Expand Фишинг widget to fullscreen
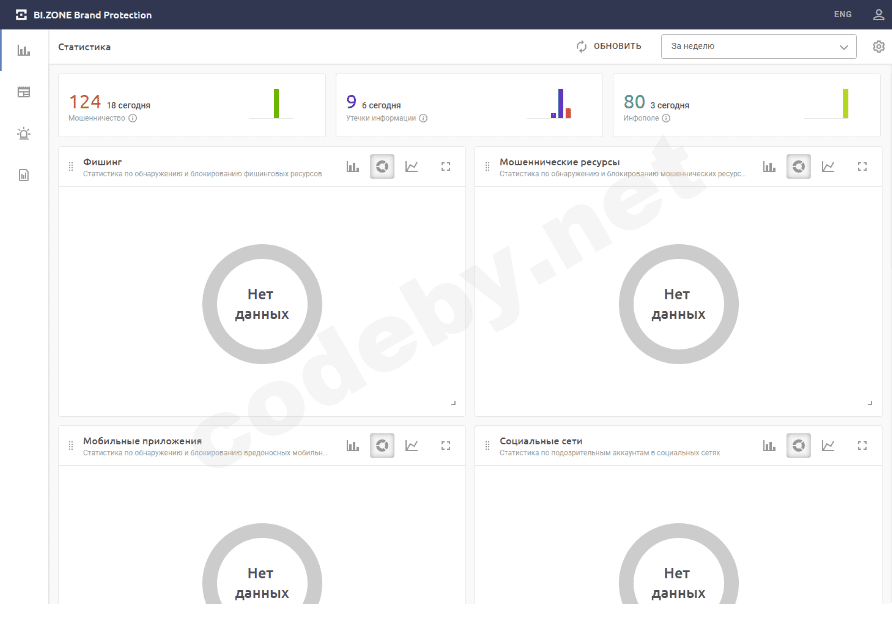 446,167
